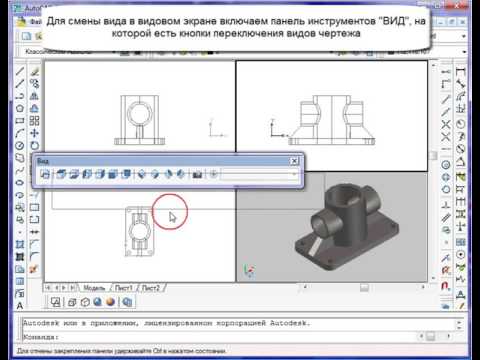
Task: Select the Fillet tool
Action: (34, 257)
